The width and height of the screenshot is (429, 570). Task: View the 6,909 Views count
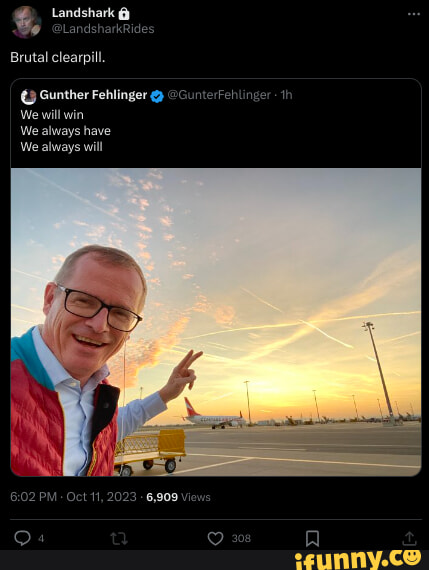pos(178,497)
